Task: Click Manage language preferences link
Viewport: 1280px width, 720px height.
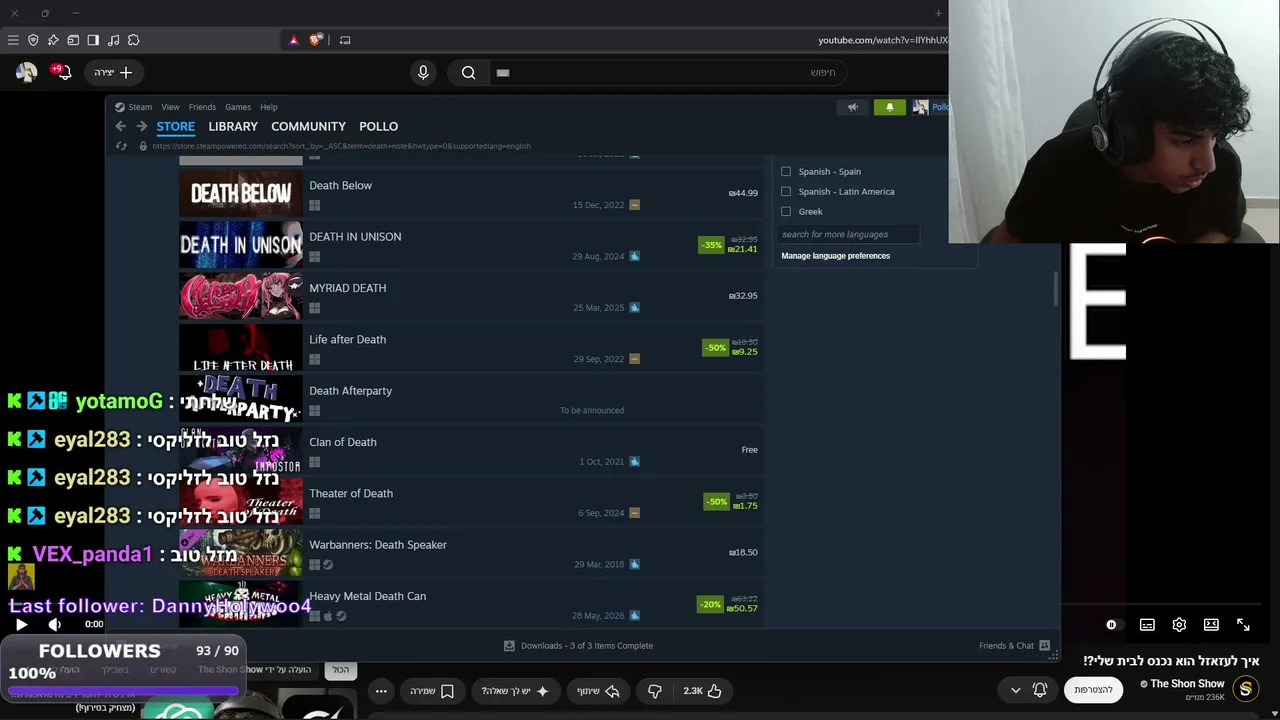Action: [x=836, y=256]
